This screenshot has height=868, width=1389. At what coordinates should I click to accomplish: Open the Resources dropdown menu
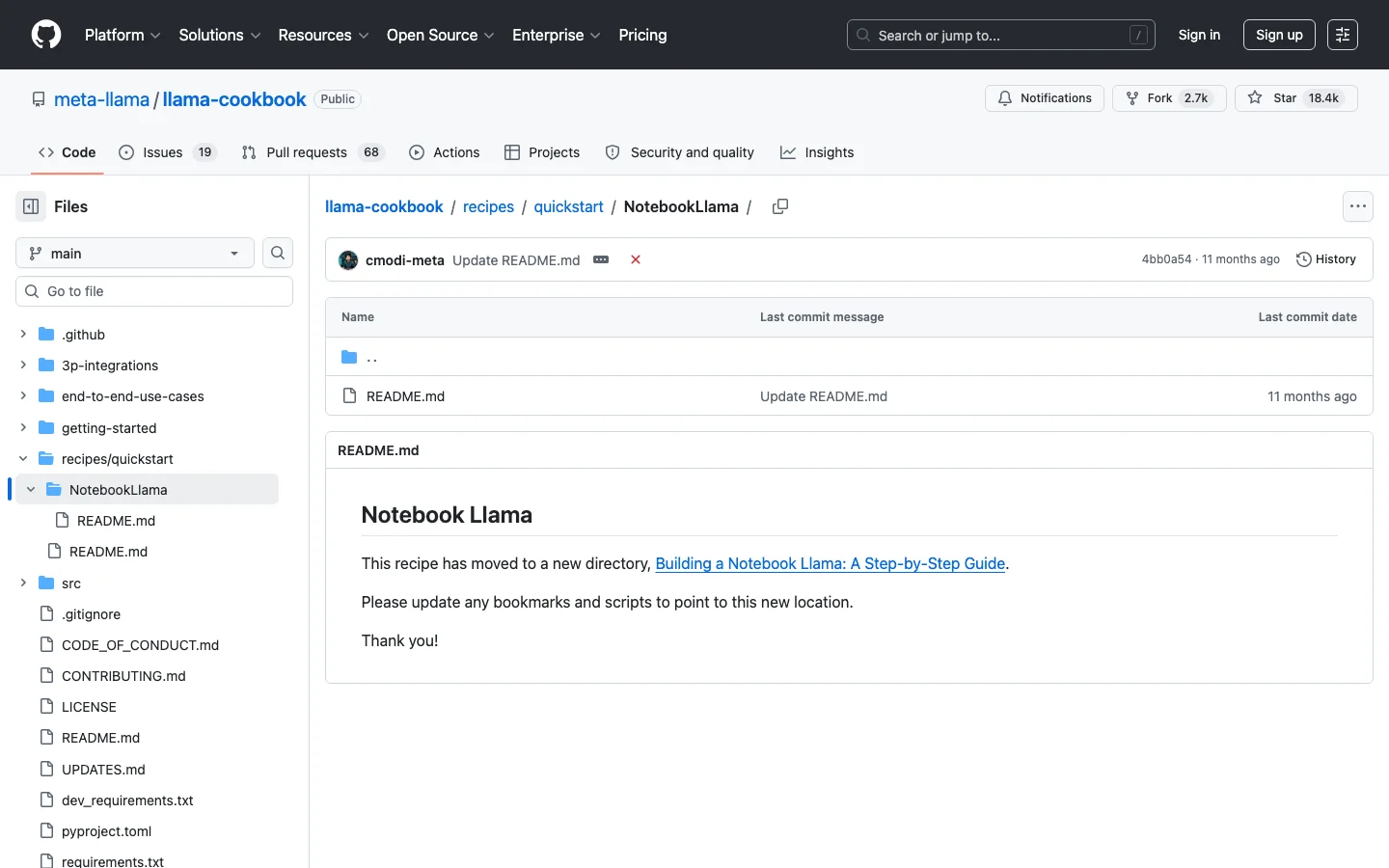coord(323,35)
